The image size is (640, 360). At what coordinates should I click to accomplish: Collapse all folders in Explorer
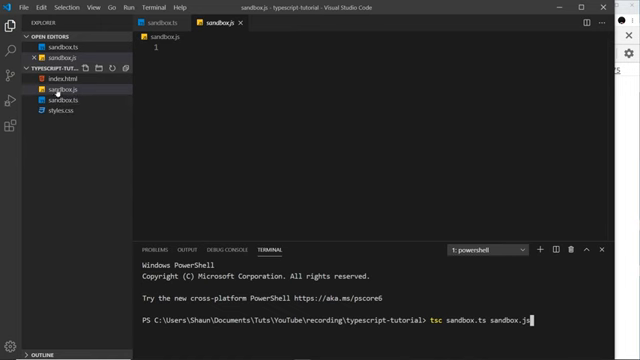126,68
